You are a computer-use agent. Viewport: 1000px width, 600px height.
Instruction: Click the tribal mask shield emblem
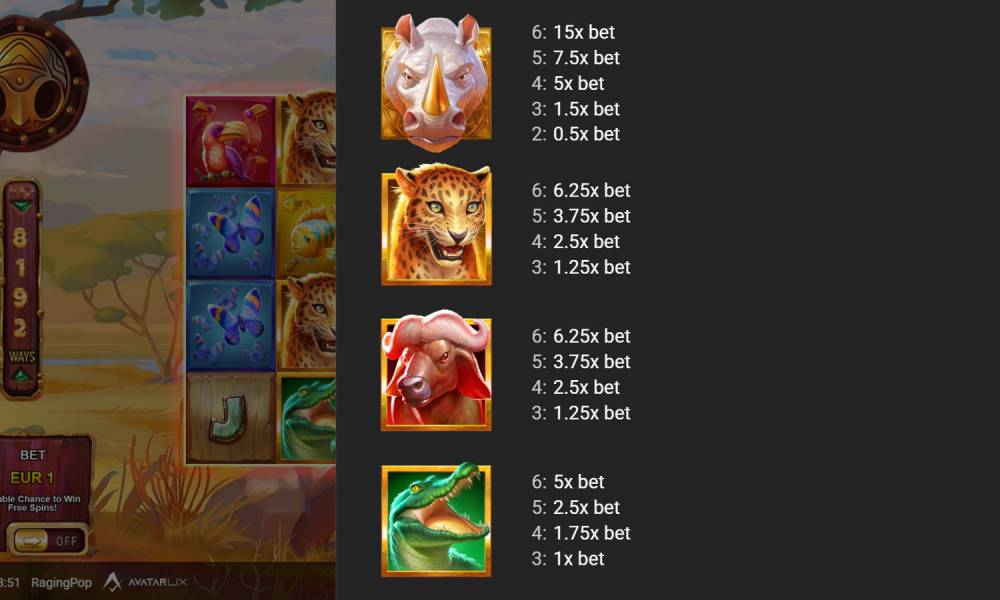click(37, 84)
